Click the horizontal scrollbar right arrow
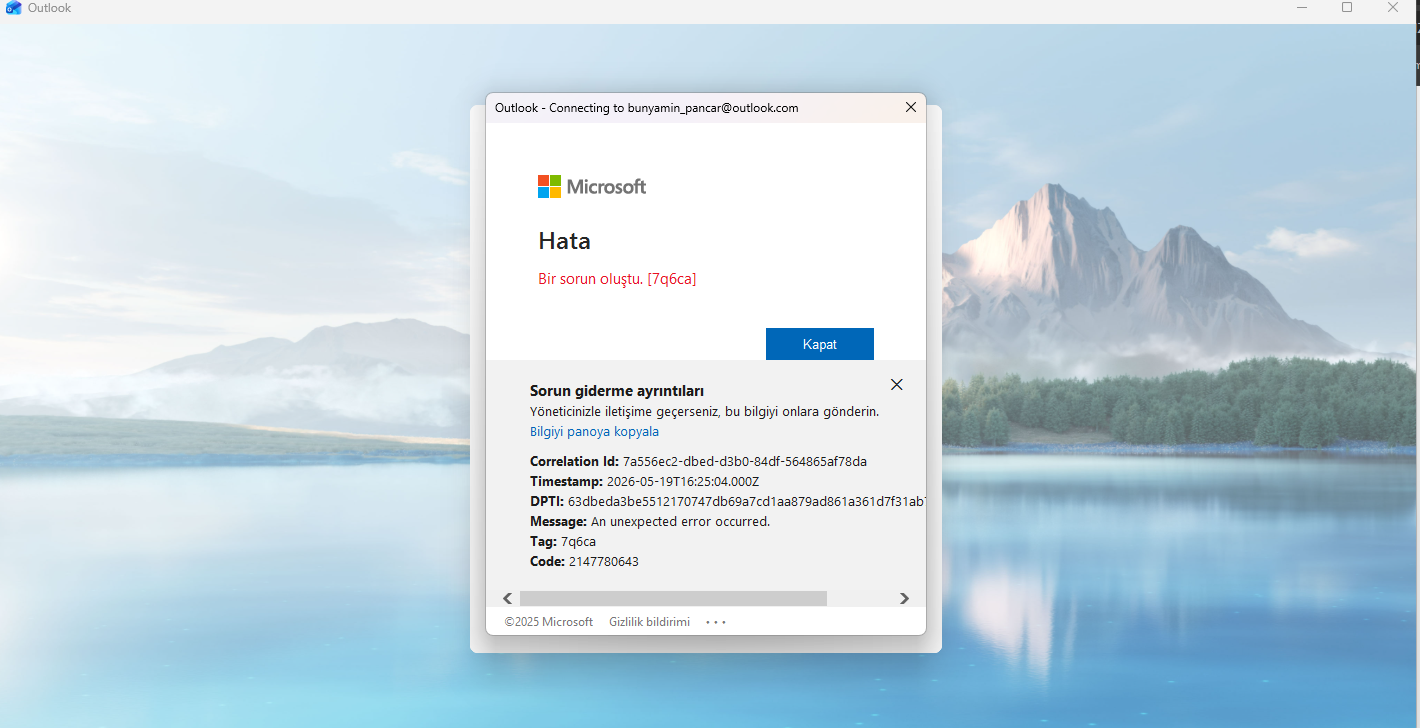Viewport: 1420px width, 728px height. point(904,598)
